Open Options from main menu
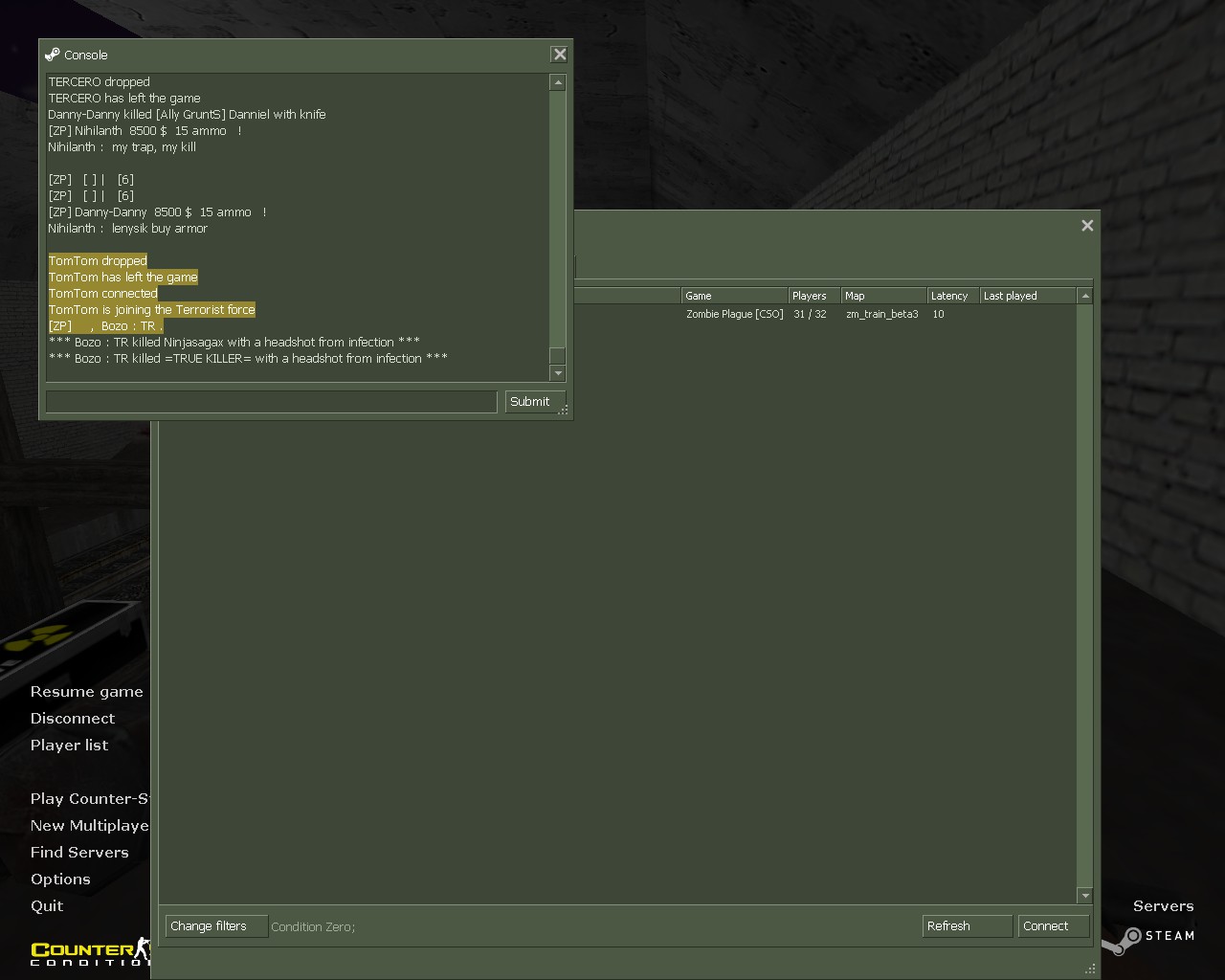The width and height of the screenshot is (1225, 980). tap(60, 880)
